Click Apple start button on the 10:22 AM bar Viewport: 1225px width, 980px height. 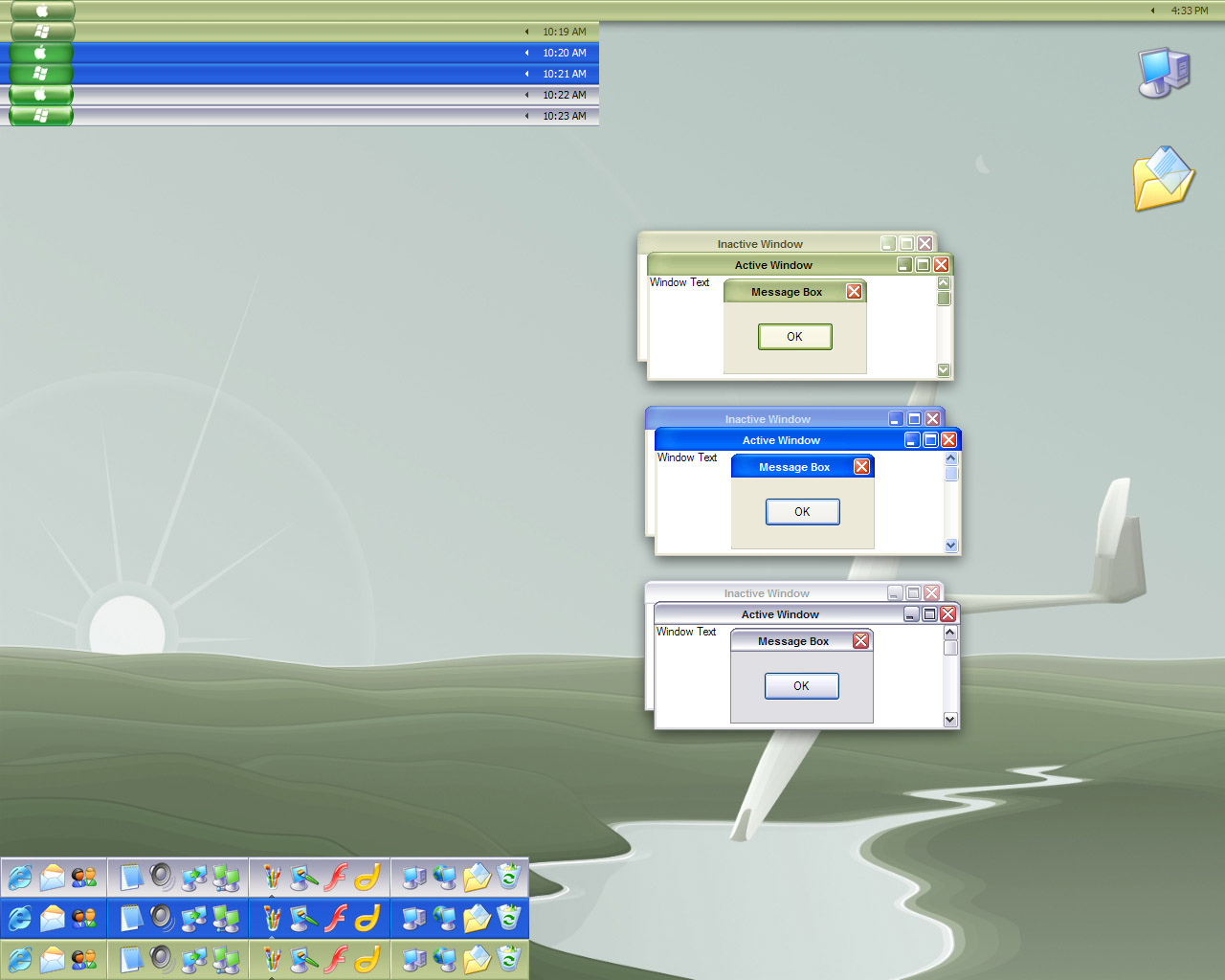pos(42,95)
